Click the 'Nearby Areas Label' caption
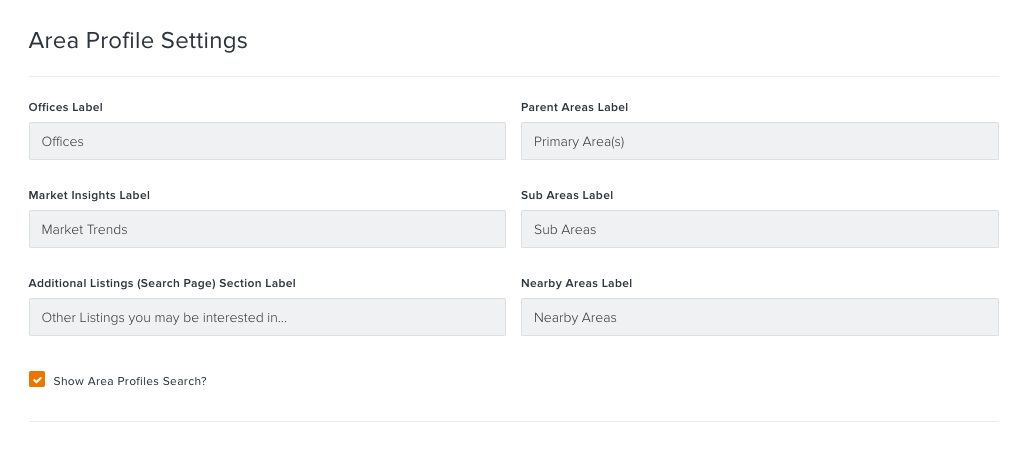The image size is (1030, 455). (576, 283)
